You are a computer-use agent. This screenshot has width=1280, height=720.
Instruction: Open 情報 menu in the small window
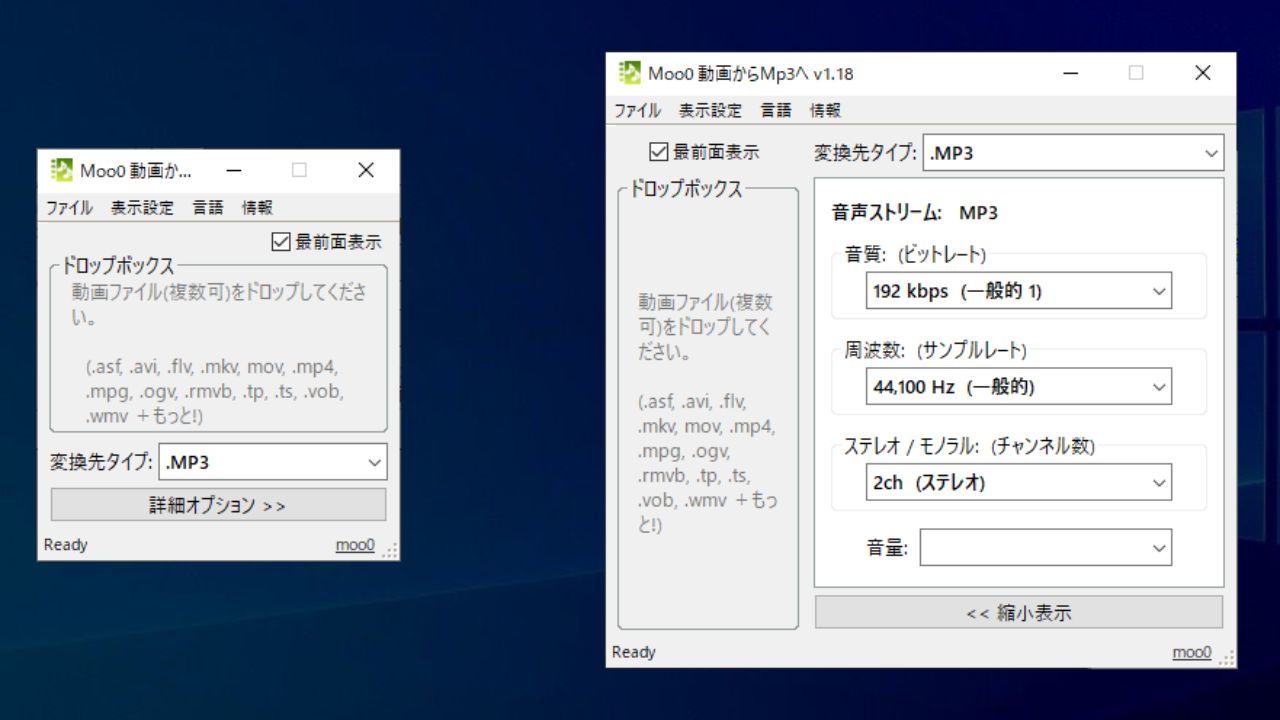click(x=257, y=208)
